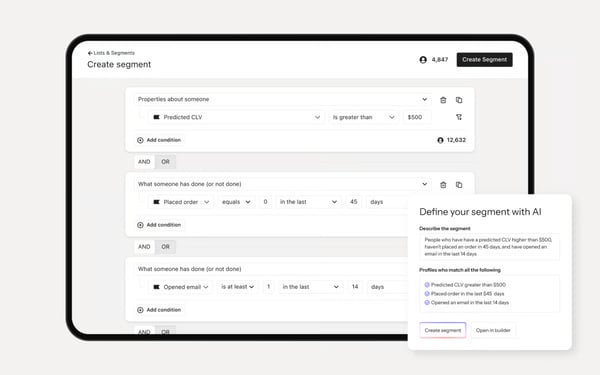
Task: Open the Predicted CLV property dropdown
Action: (236, 117)
